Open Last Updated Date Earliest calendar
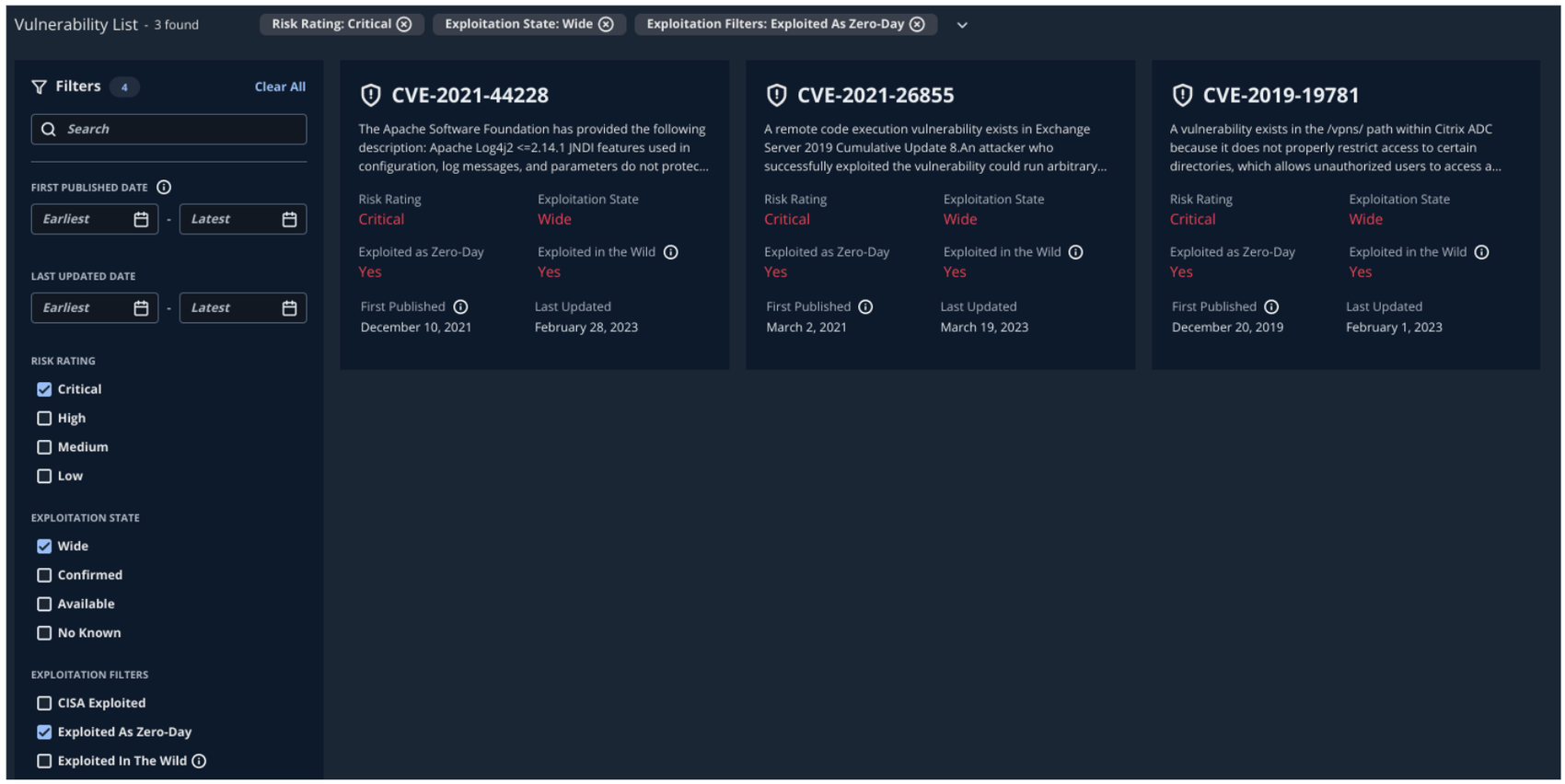 tap(141, 308)
